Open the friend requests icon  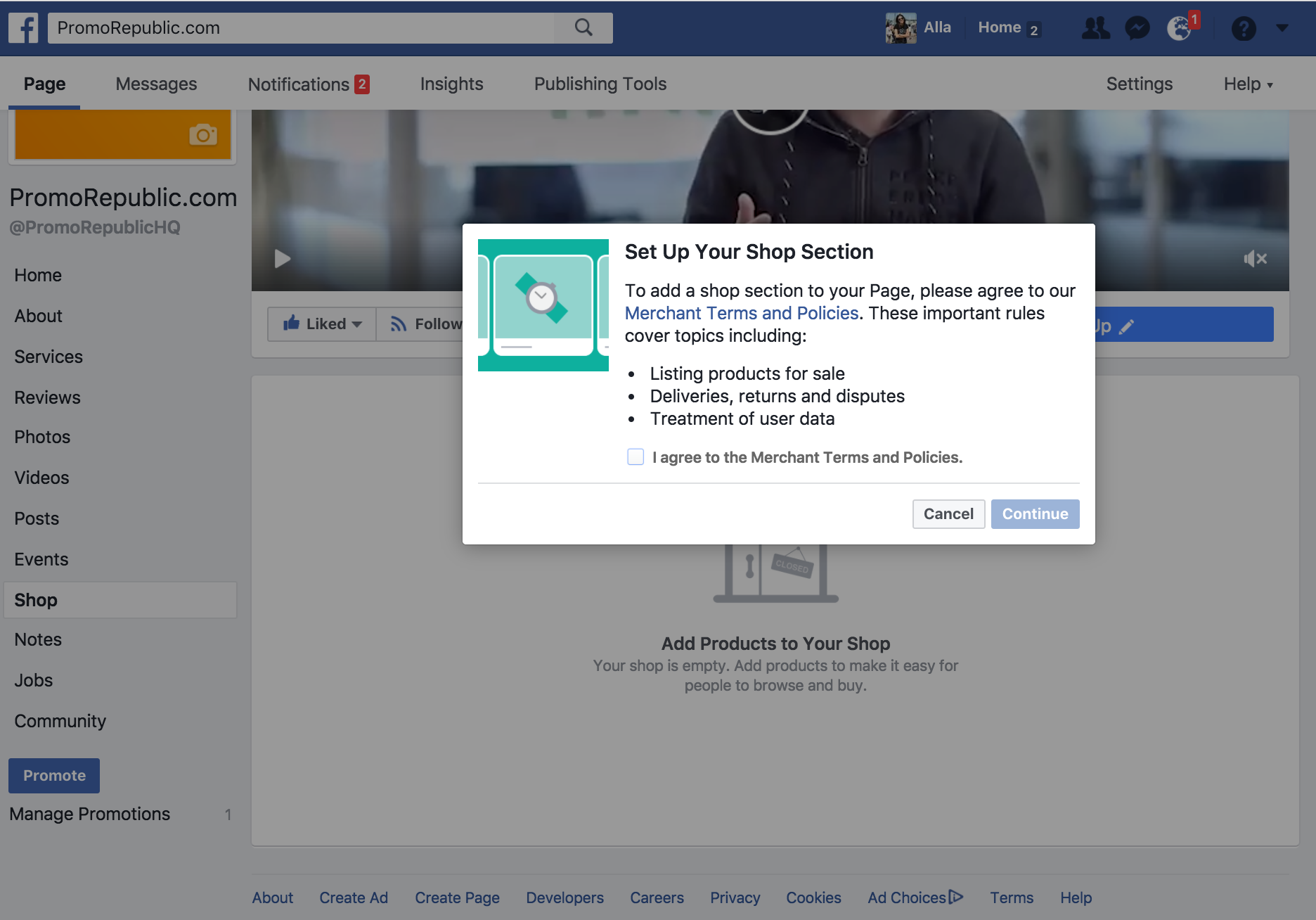tap(1095, 28)
